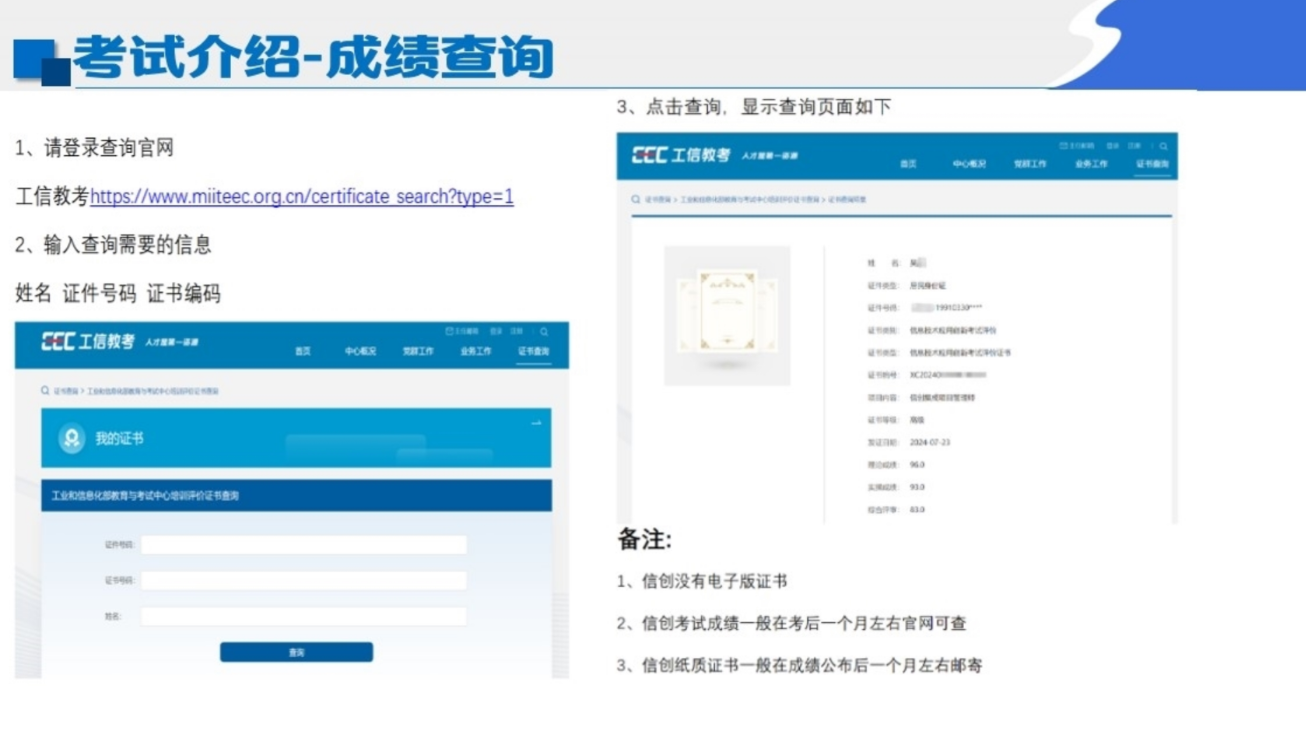The image size is (1306, 744).
Task: Open the miiteec.org.cn certificate search hyperlink
Action: point(301,197)
